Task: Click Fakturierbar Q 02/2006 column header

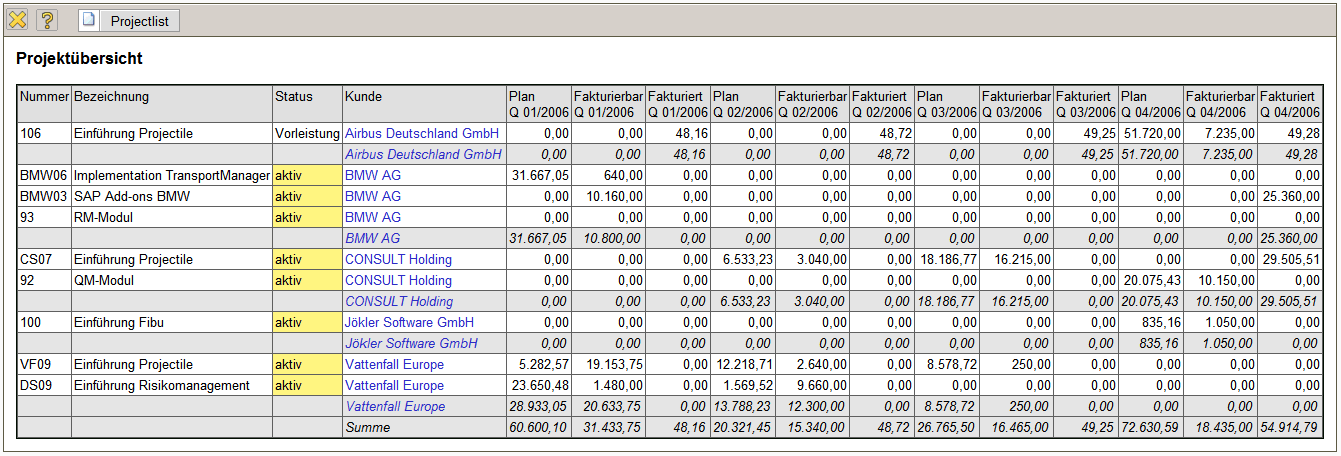Action: (812, 105)
